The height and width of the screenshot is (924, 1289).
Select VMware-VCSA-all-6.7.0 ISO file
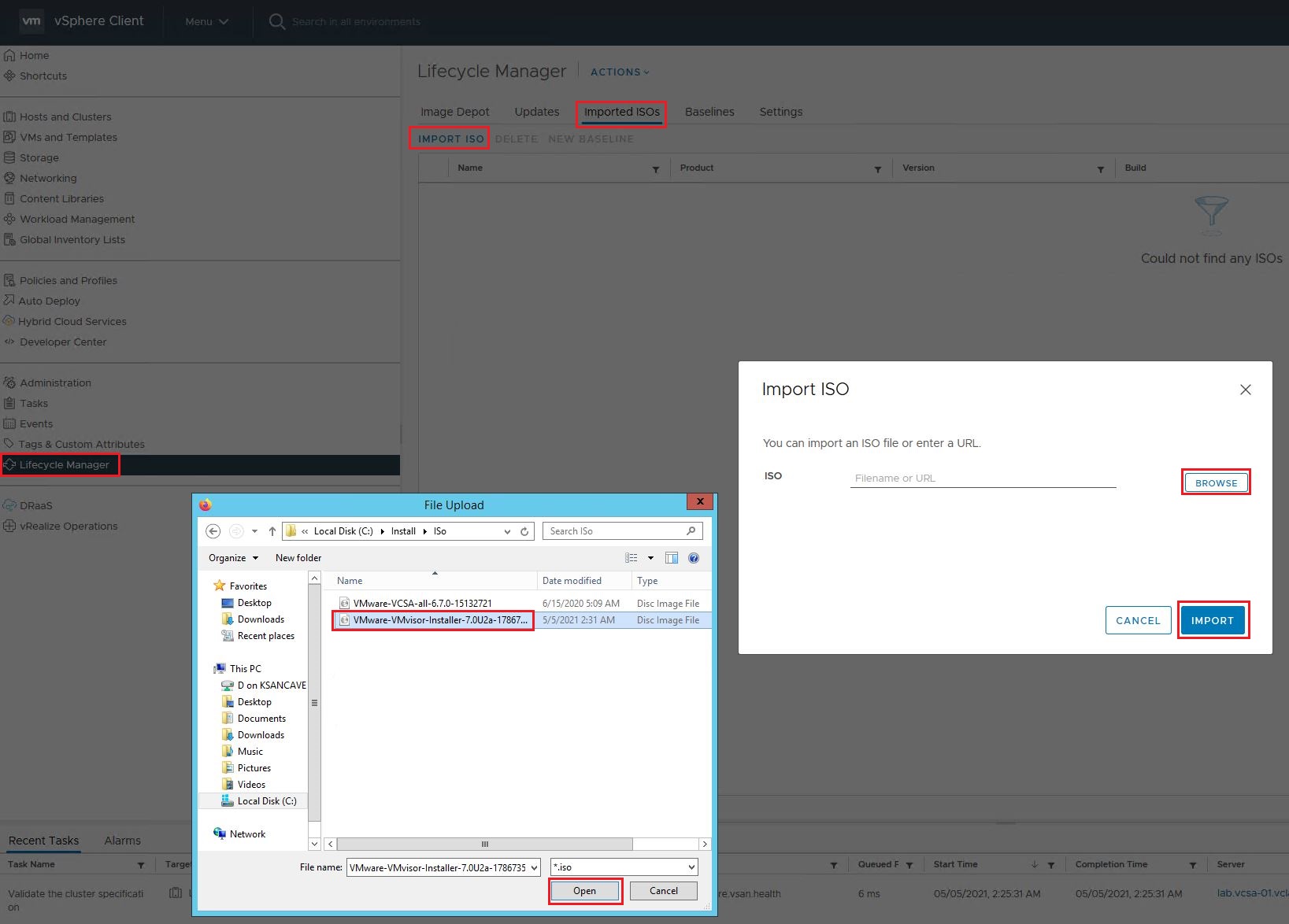coord(422,604)
